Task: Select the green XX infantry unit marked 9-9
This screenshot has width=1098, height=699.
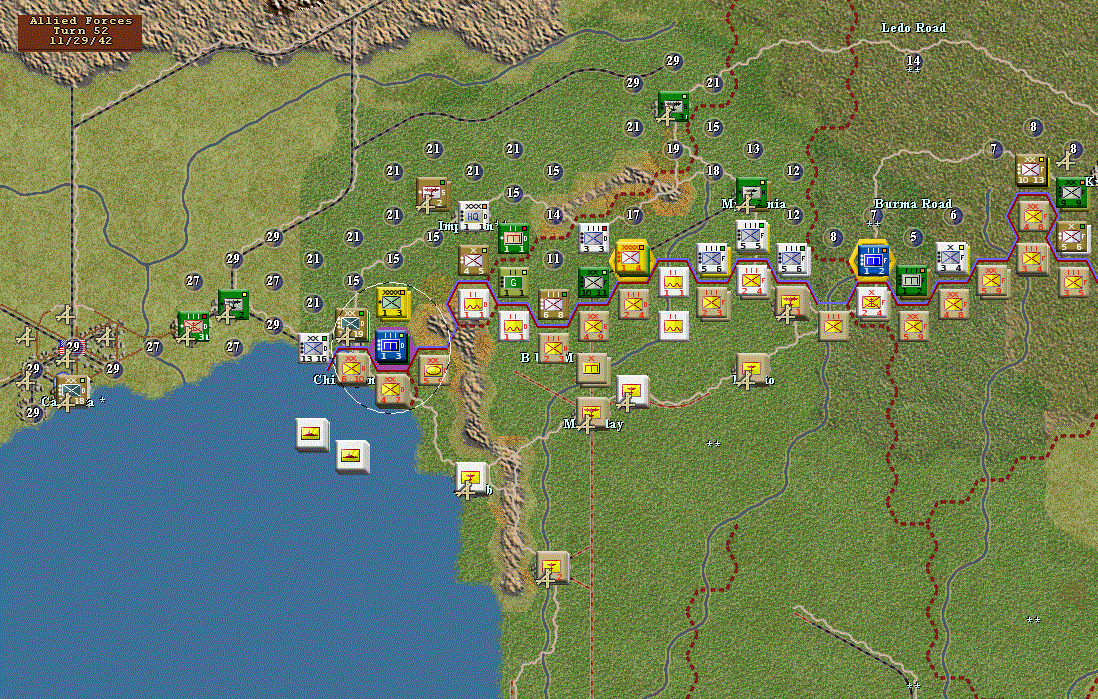Action: pyautogui.click(x=1071, y=193)
